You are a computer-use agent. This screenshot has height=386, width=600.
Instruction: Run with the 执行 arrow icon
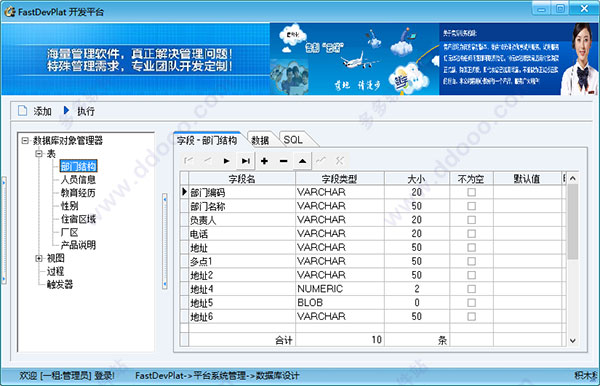tap(66, 111)
